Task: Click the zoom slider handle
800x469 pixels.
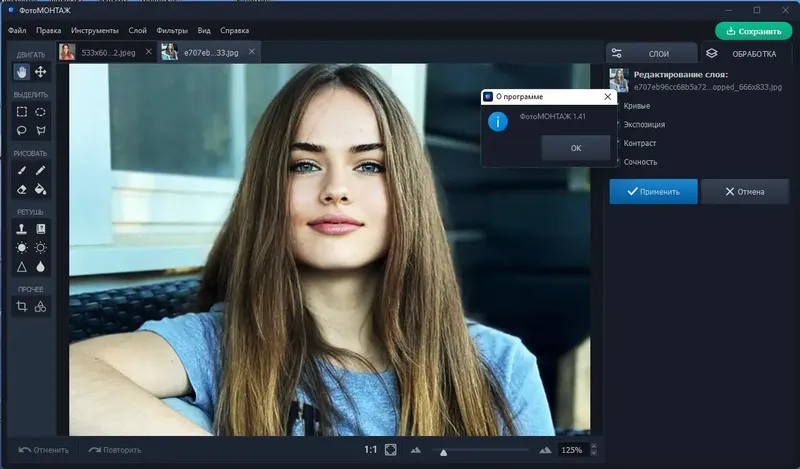Action: click(443, 451)
